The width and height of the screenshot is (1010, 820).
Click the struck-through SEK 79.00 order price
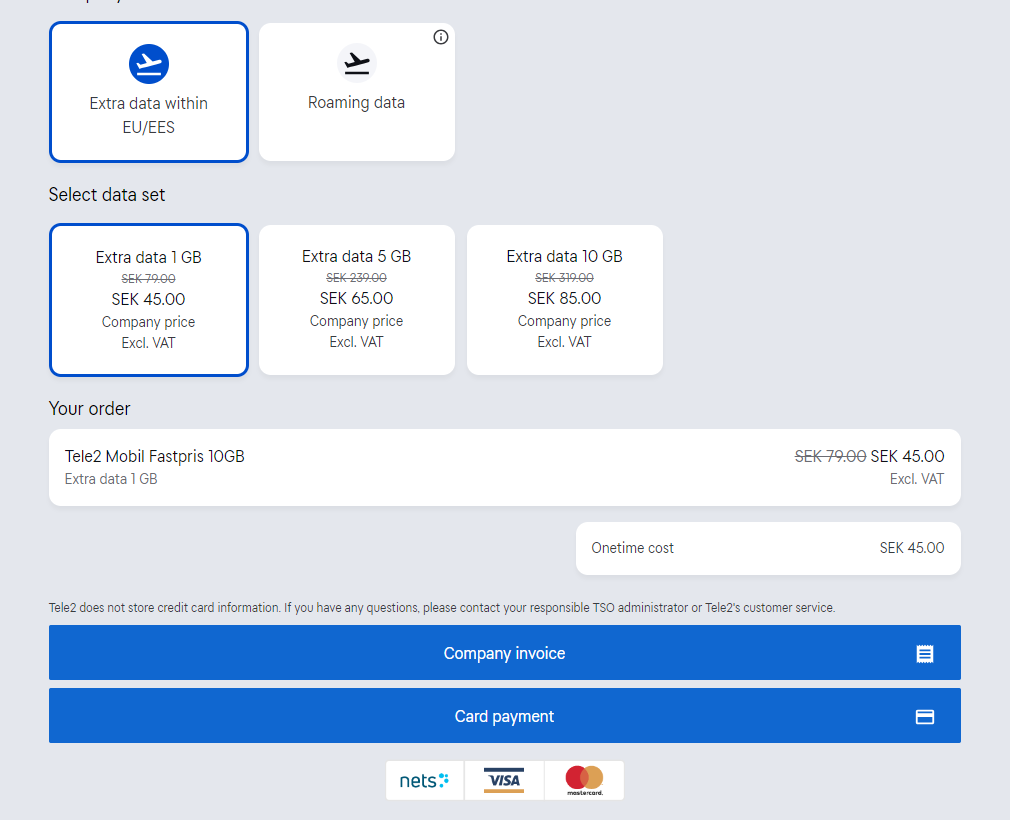(x=830, y=457)
